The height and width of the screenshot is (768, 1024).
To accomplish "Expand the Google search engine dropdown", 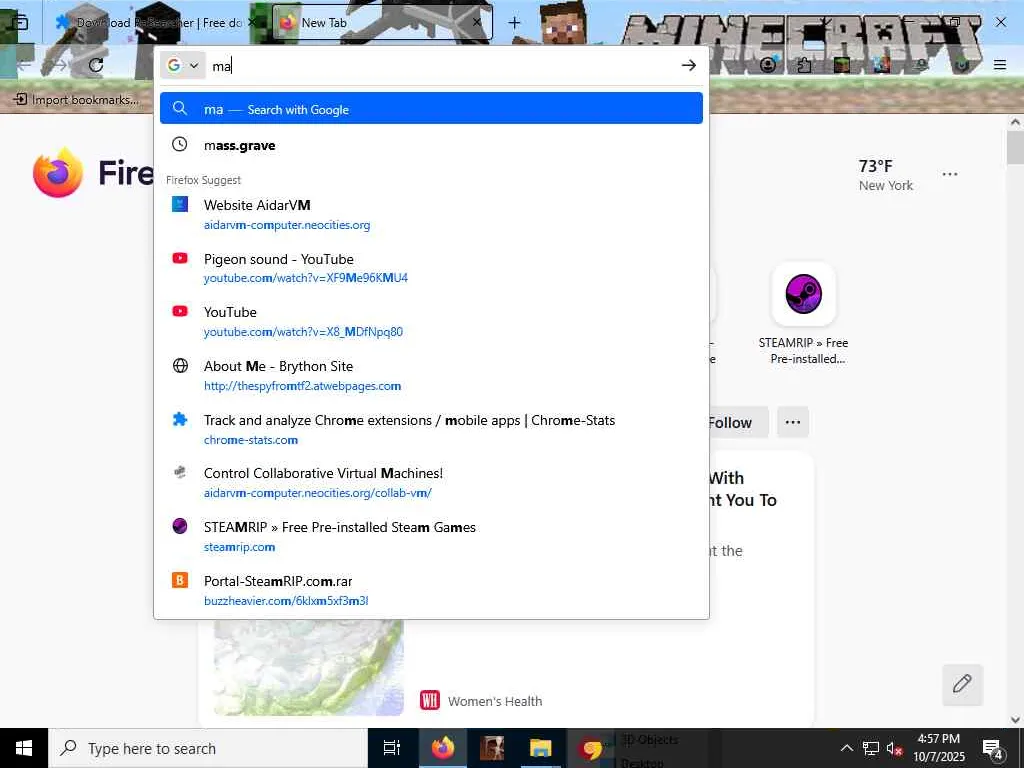I will [x=183, y=65].
